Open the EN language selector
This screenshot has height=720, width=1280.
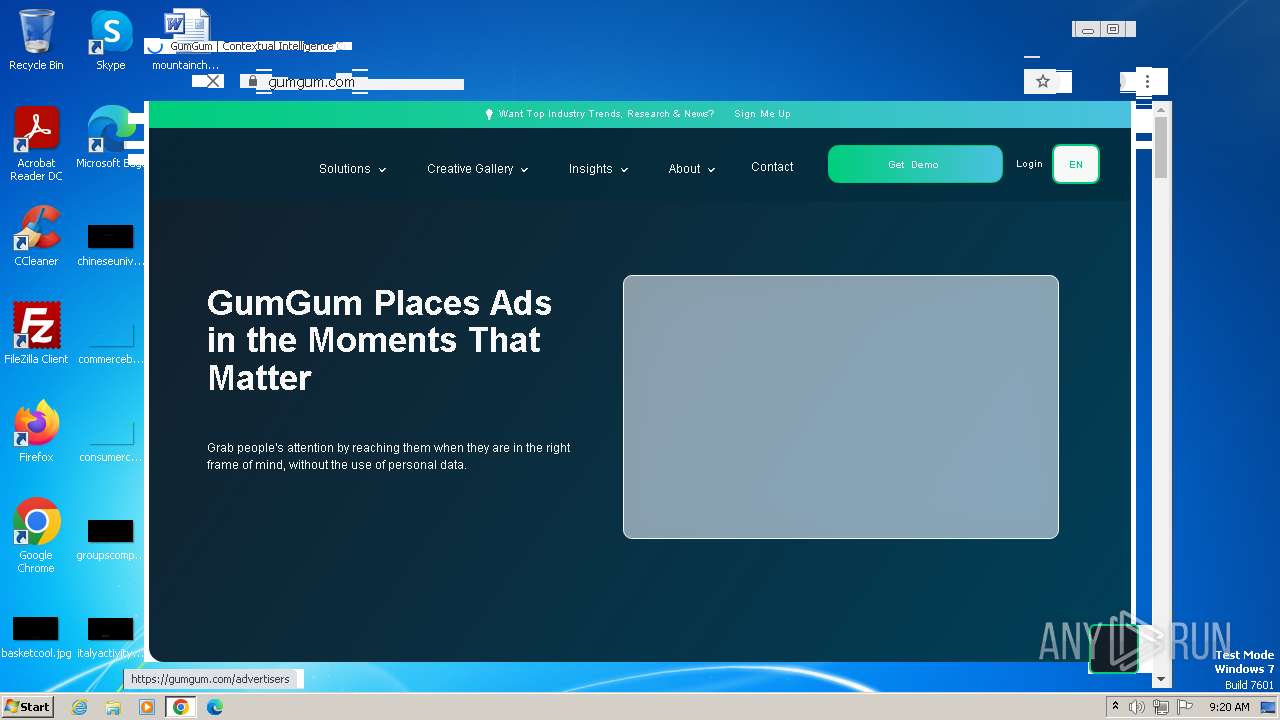click(1076, 165)
